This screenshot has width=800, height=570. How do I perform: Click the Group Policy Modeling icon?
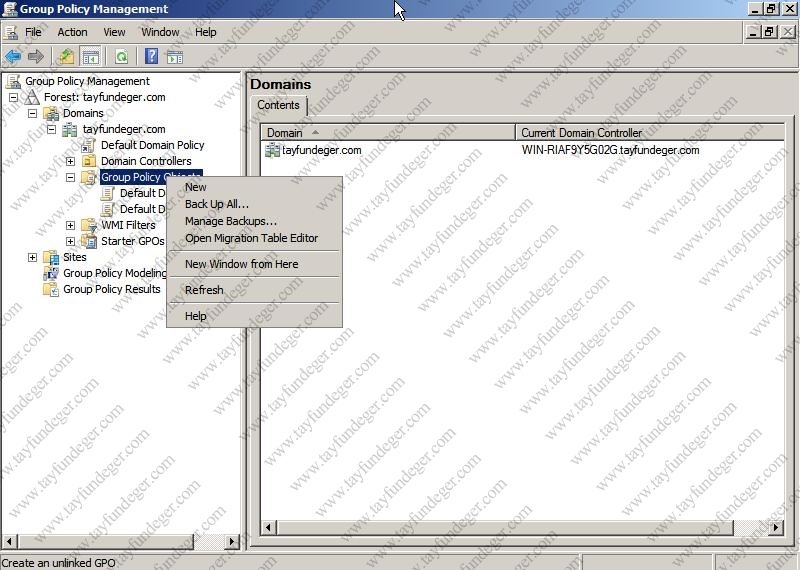coord(51,273)
